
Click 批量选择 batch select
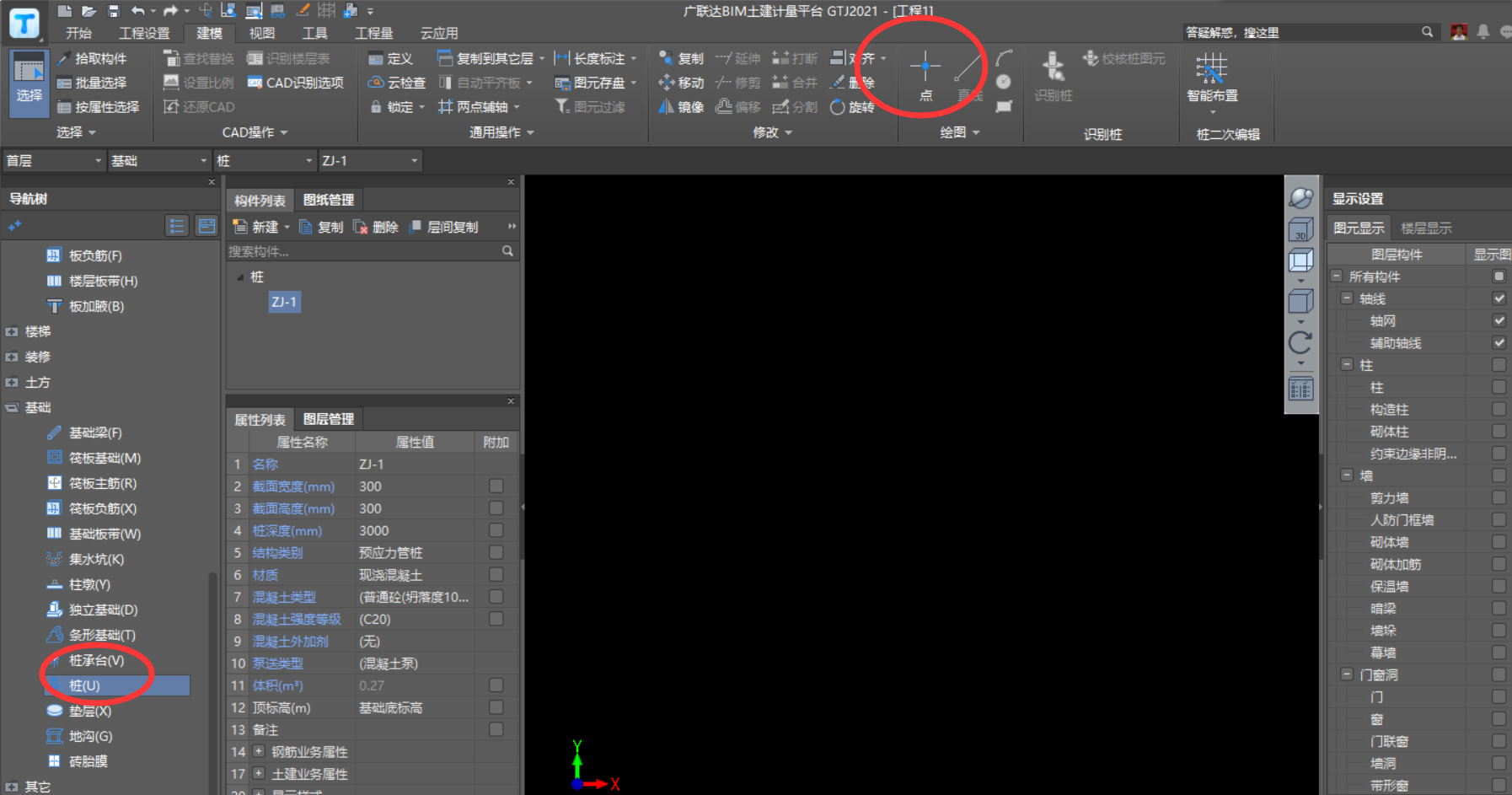click(x=92, y=83)
